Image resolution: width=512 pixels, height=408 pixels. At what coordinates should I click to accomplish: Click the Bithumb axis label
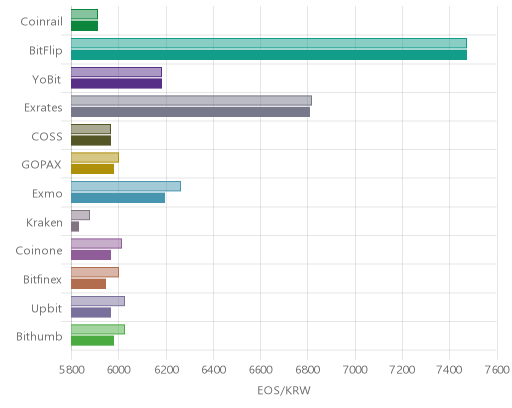(x=39, y=337)
